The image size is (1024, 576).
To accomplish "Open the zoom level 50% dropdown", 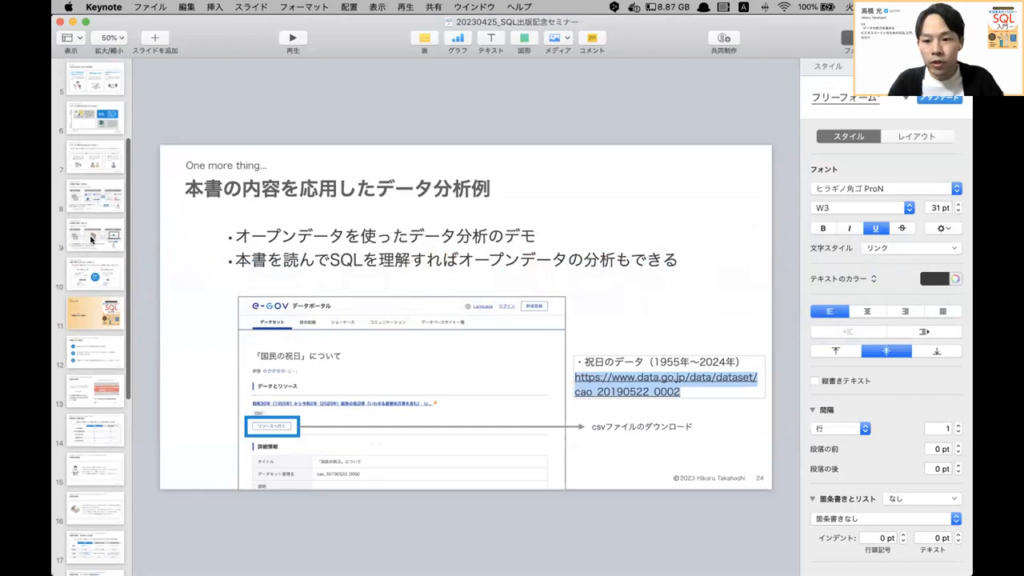I will [108, 38].
